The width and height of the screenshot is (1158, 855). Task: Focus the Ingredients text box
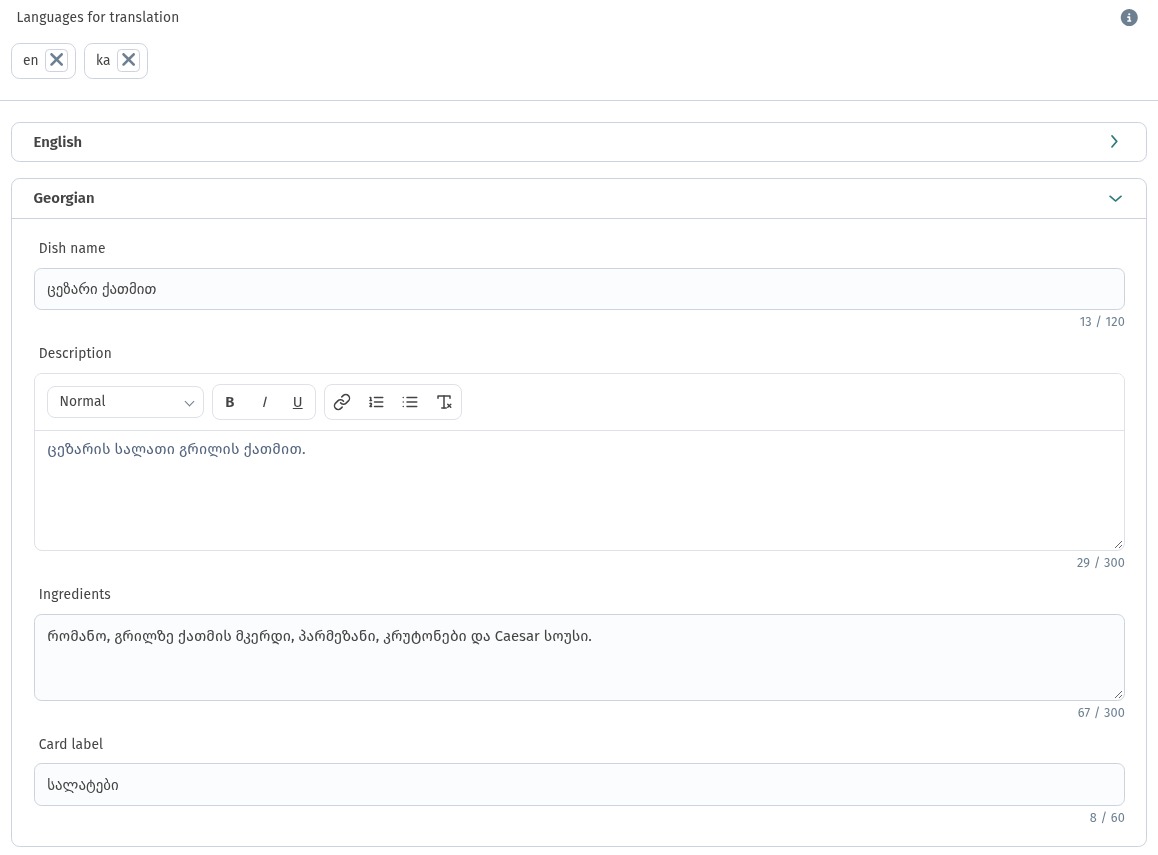tap(579, 657)
